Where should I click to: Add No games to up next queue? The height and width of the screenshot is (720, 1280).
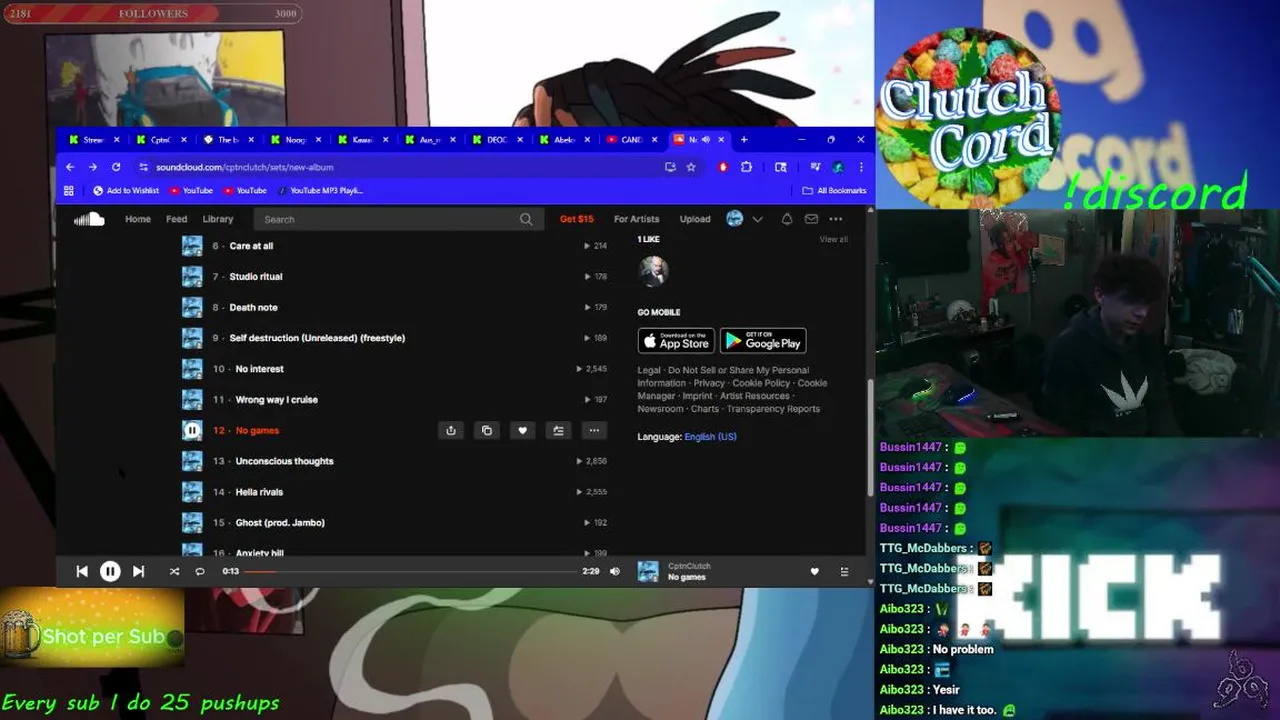pos(558,430)
